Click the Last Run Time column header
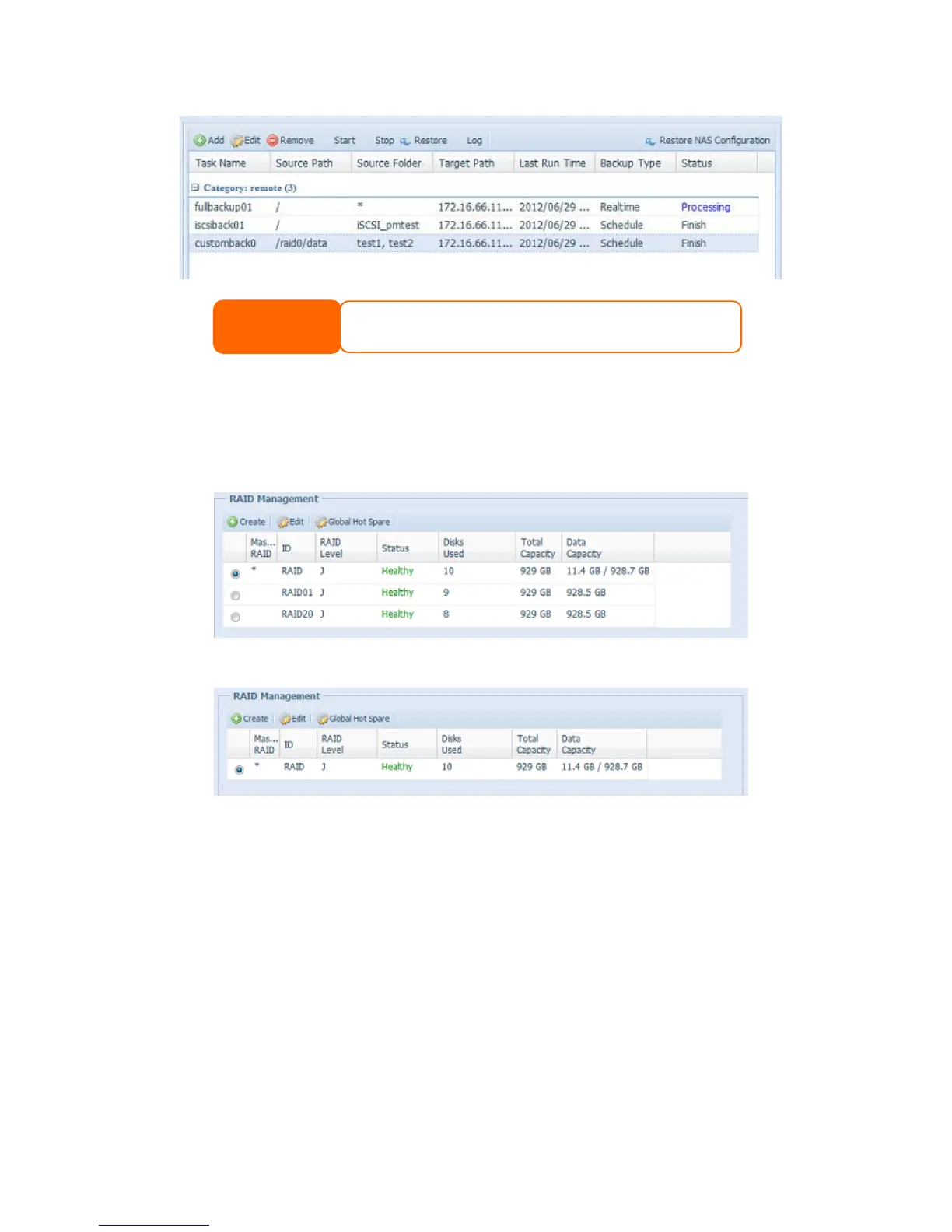 (554, 163)
